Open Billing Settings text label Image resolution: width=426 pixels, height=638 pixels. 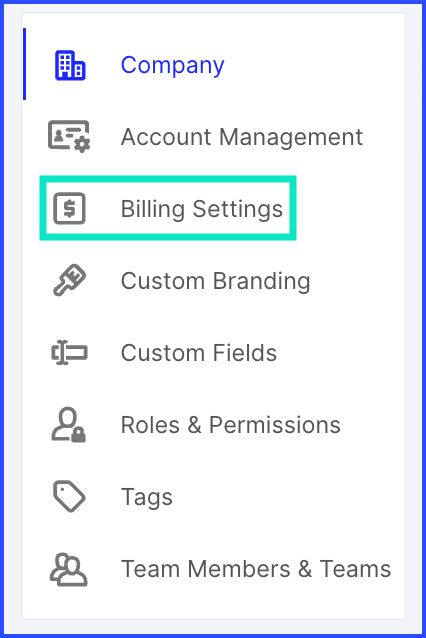(202, 209)
